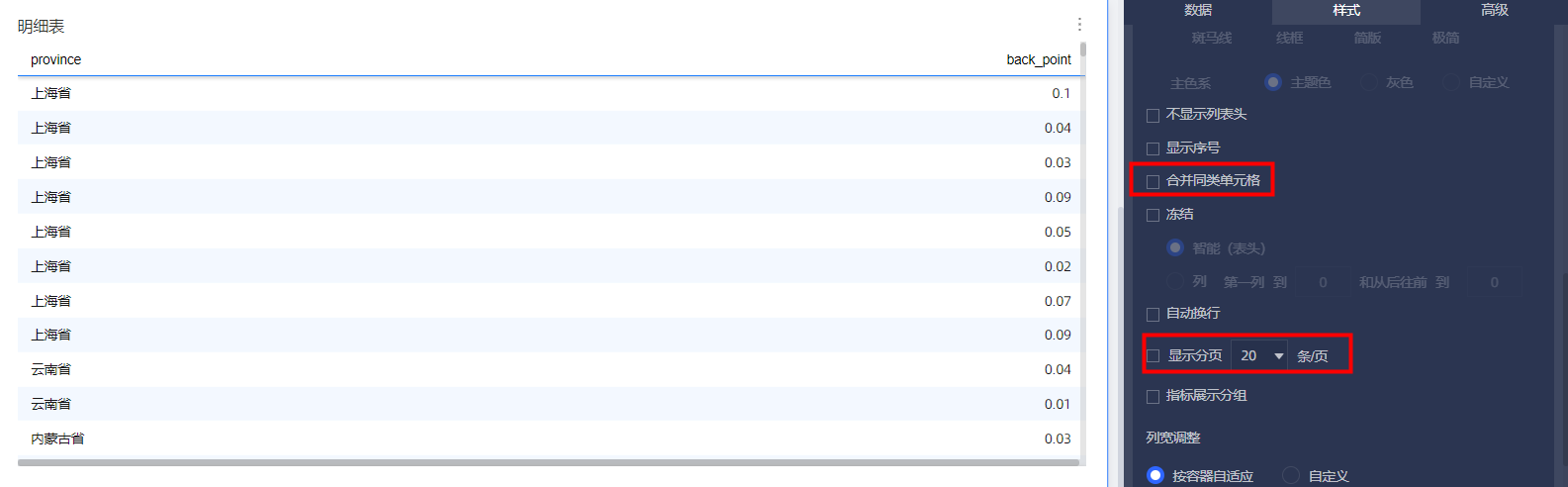Click the 内蒙古省 table cell
1568x487 pixels.
57,438
